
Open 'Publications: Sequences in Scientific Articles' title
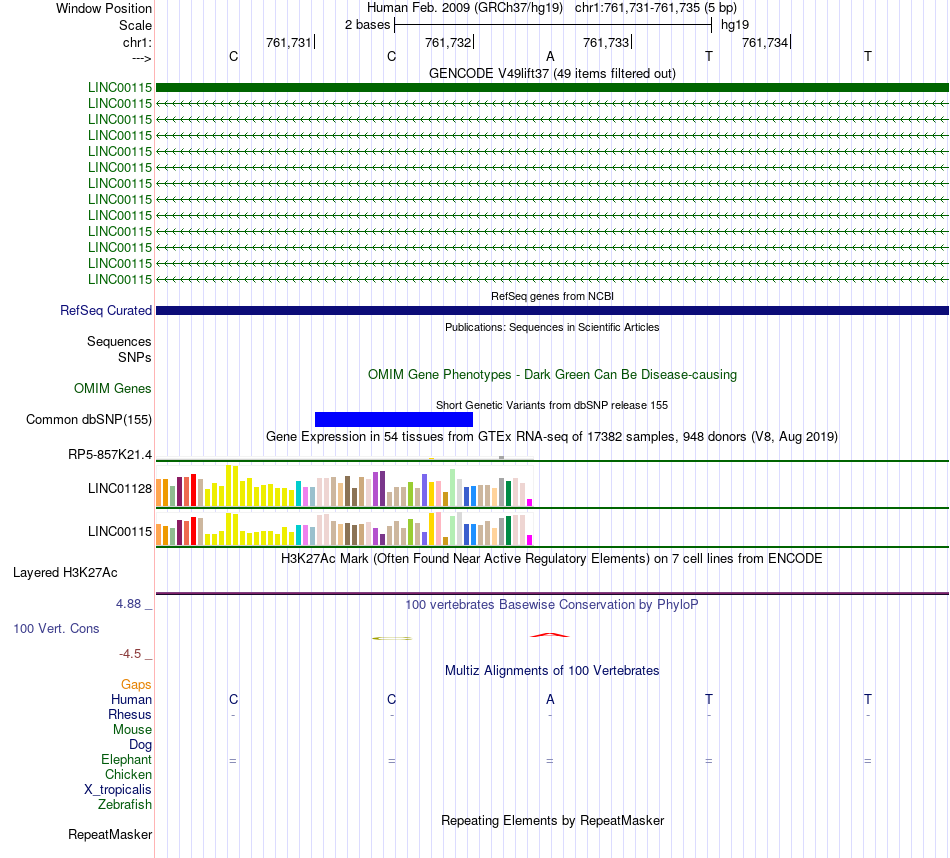(552, 327)
